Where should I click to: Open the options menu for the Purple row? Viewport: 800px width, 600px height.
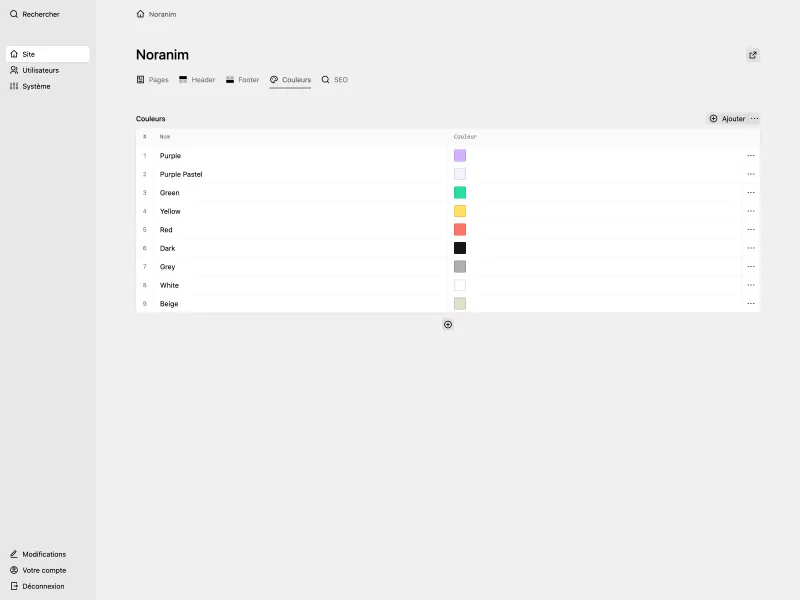[751, 155]
